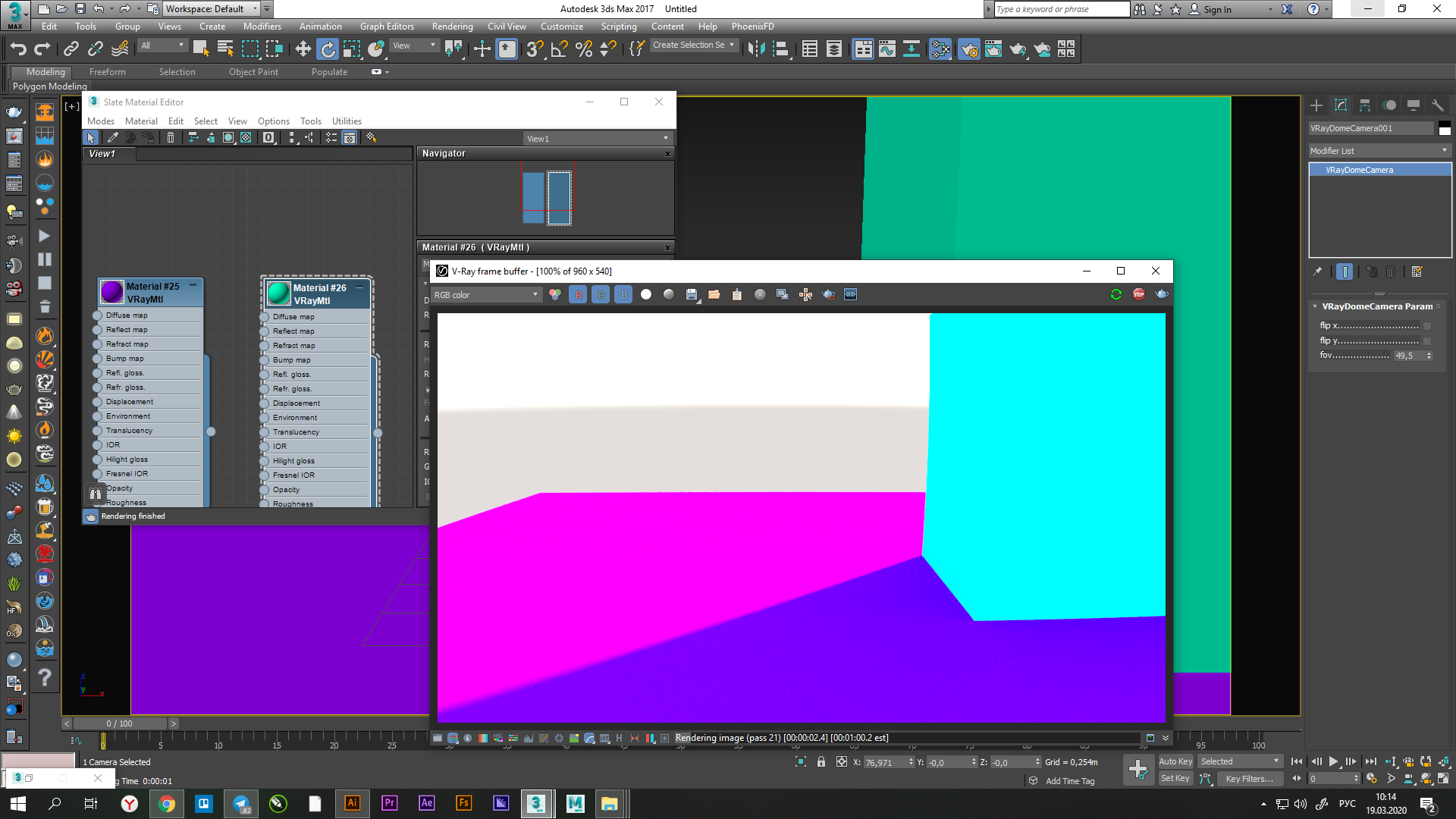Screen dimensions: 1456x819
Task: Click the camera color swatch by name field
Action: [1445, 128]
